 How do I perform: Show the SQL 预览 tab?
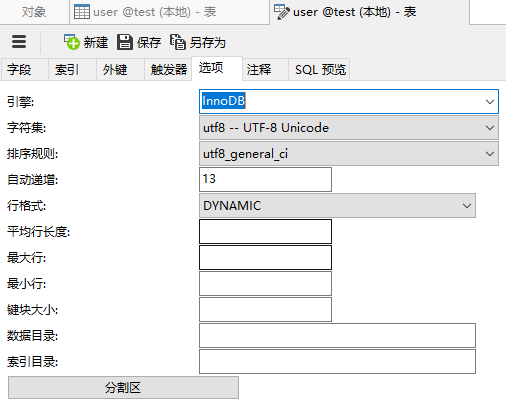[x=319, y=70]
